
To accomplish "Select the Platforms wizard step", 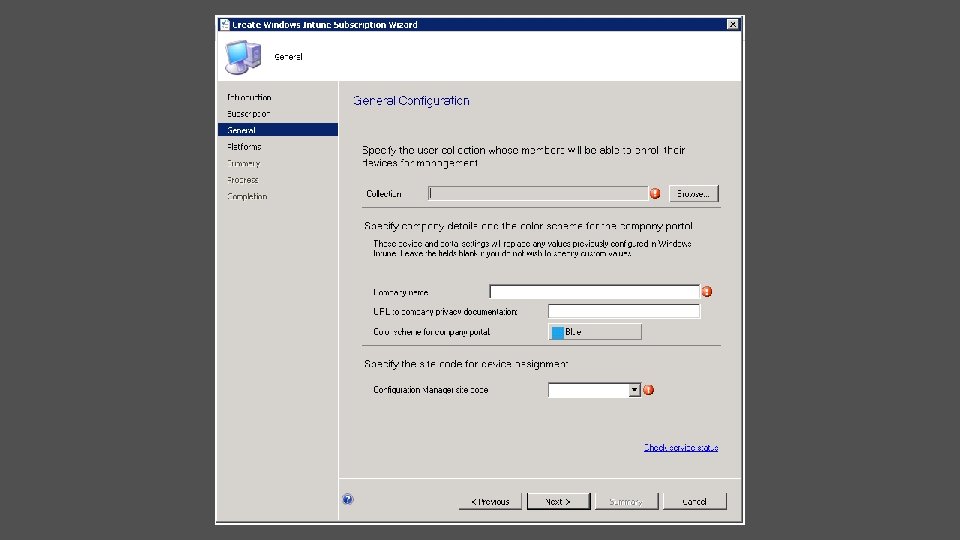I will click(244, 147).
